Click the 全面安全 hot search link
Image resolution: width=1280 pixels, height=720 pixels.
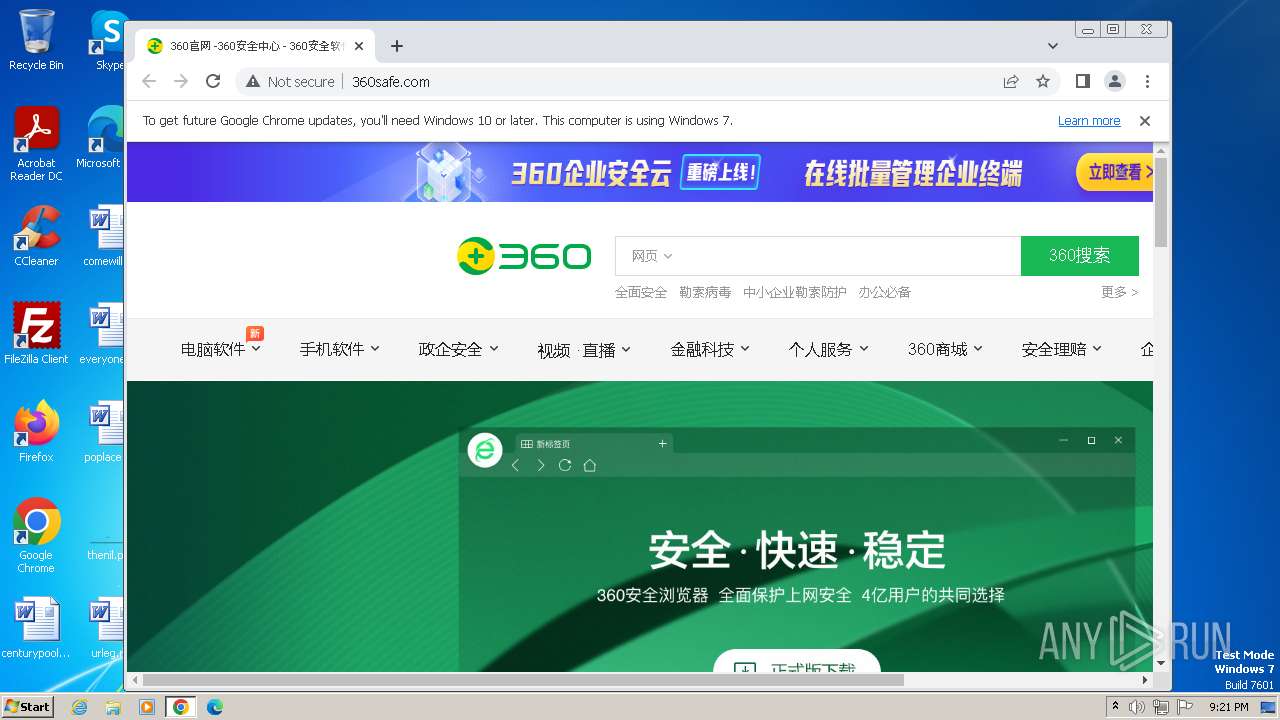(x=641, y=292)
